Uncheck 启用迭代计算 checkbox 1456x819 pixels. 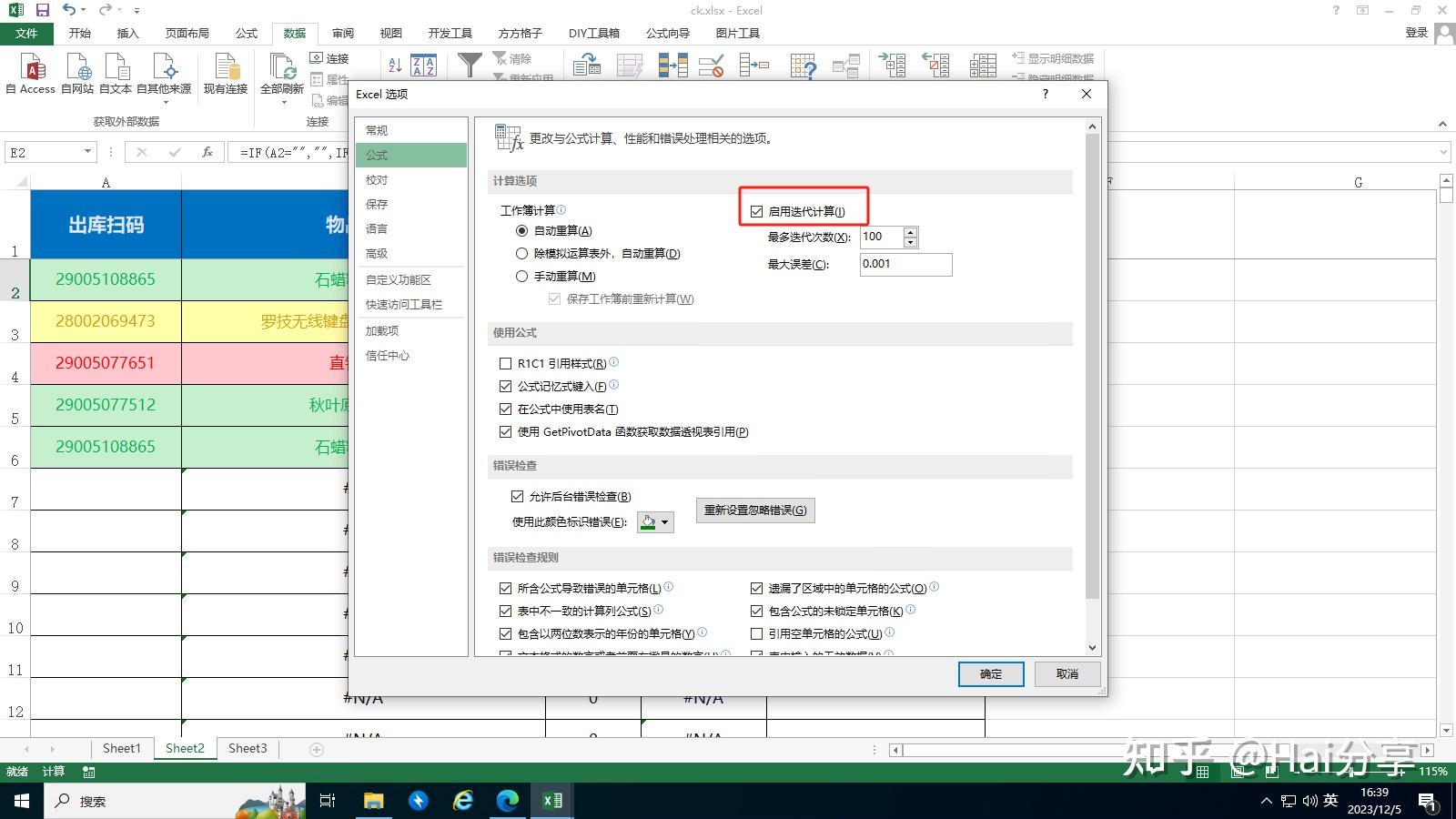pos(757,210)
